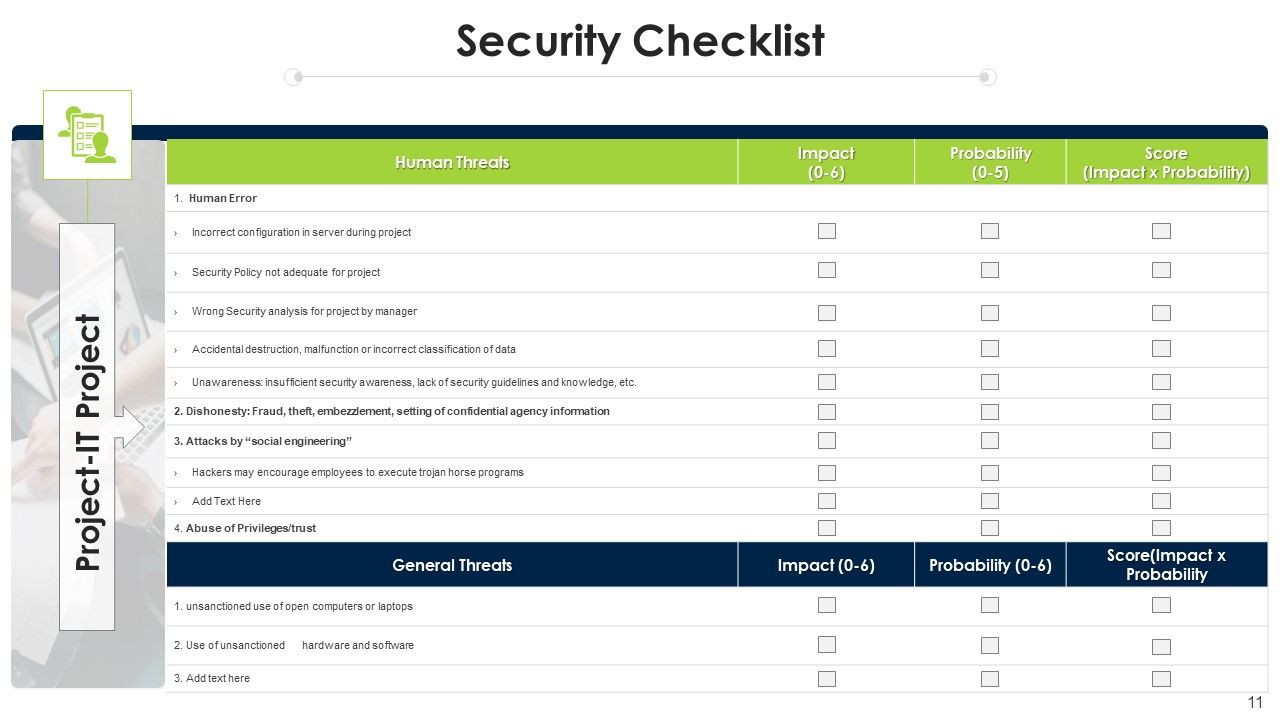Tick Score box for unsanctioned hardware and software
1280x720 pixels.
pos(1161,646)
